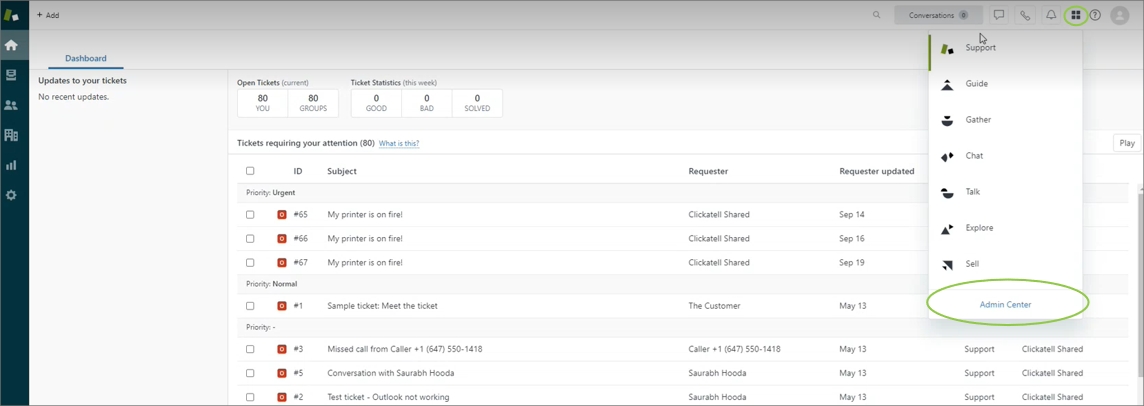
Task: Open the Views icon in sidebar
Action: click(11, 75)
